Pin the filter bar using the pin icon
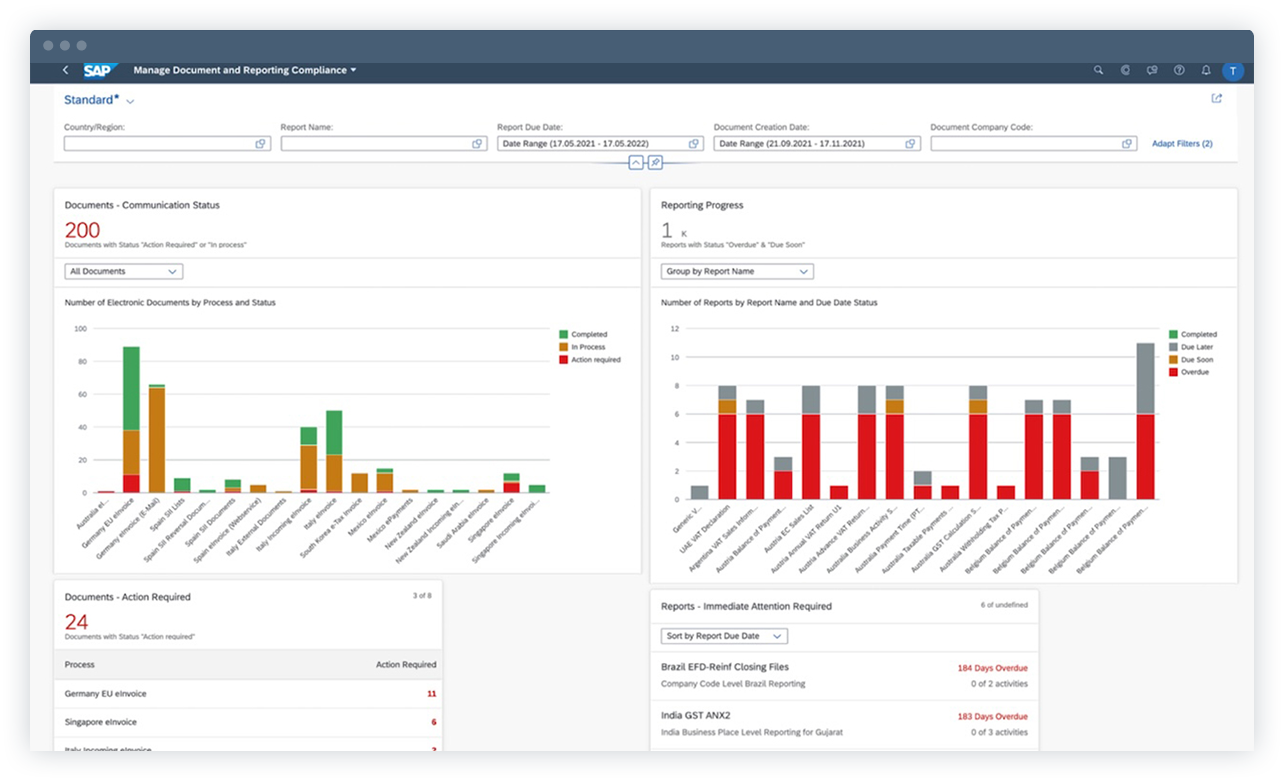The width and height of the screenshot is (1284, 780). click(x=654, y=162)
